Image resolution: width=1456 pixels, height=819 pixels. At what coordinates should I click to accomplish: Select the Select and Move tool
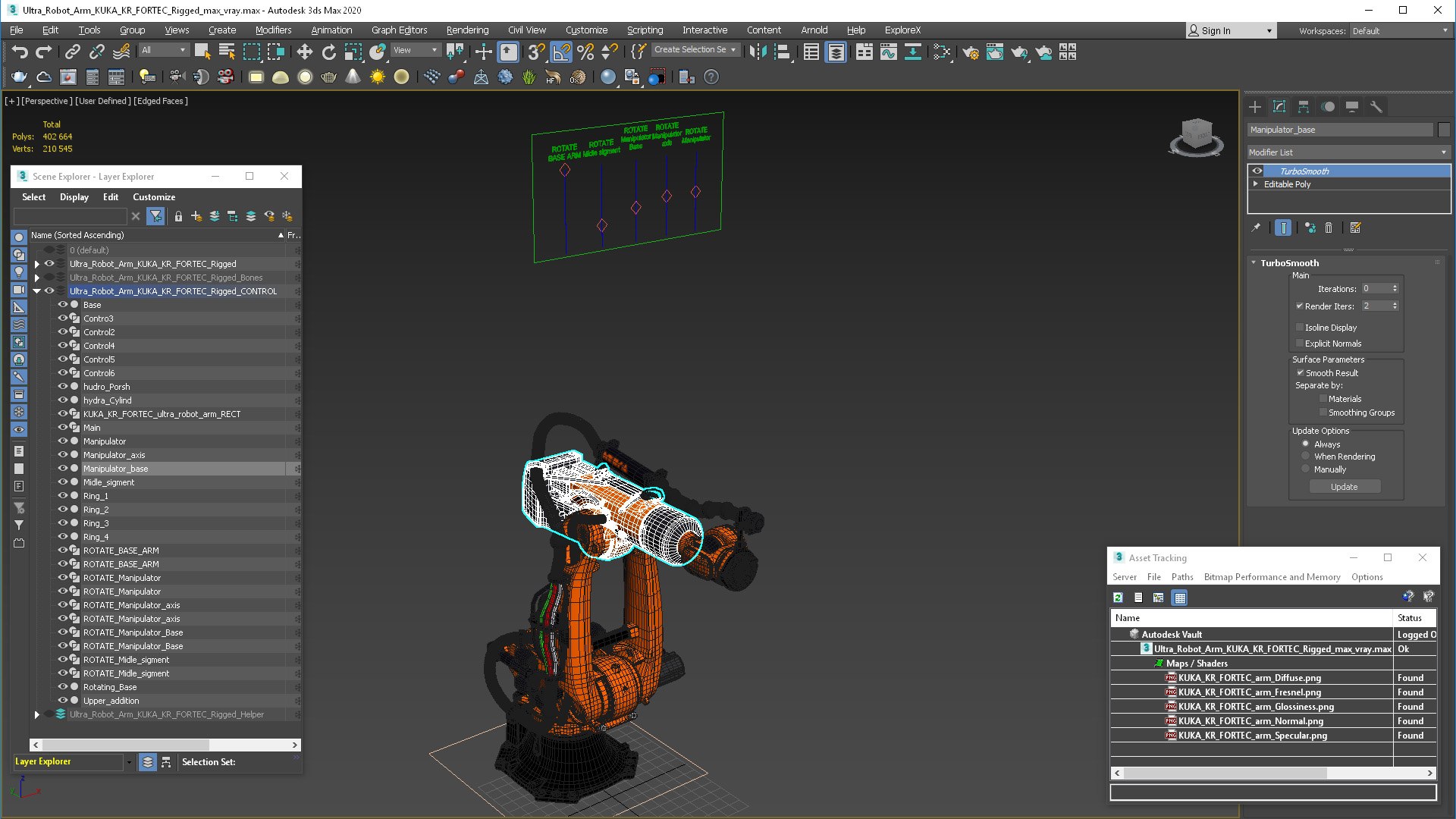tap(304, 52)
